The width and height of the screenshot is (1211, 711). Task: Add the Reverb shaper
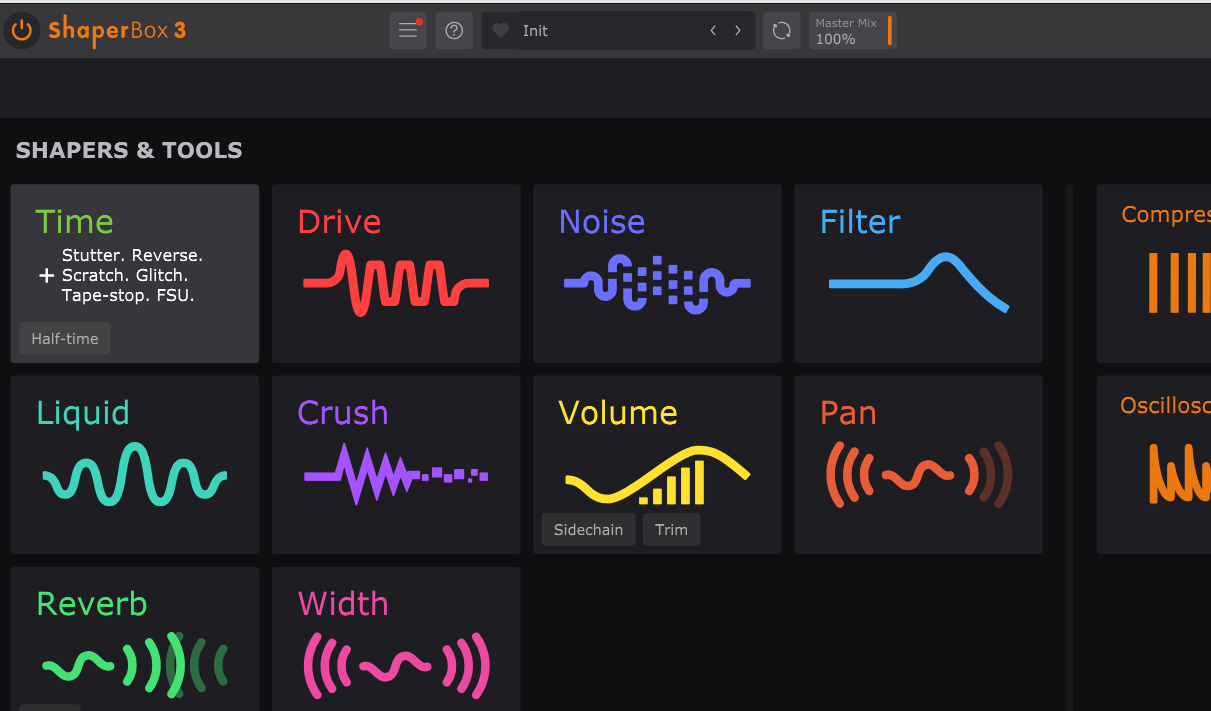click(135, 639)
